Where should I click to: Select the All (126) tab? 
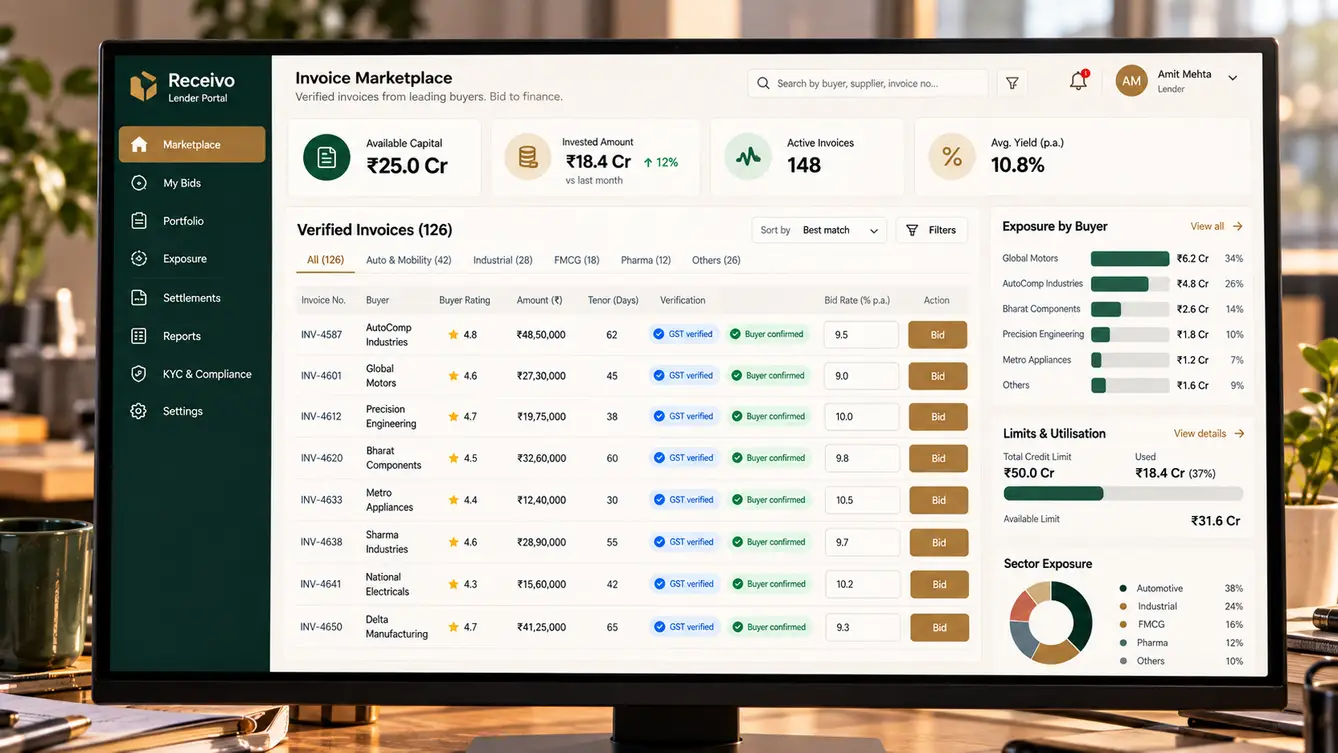(325, 260)
